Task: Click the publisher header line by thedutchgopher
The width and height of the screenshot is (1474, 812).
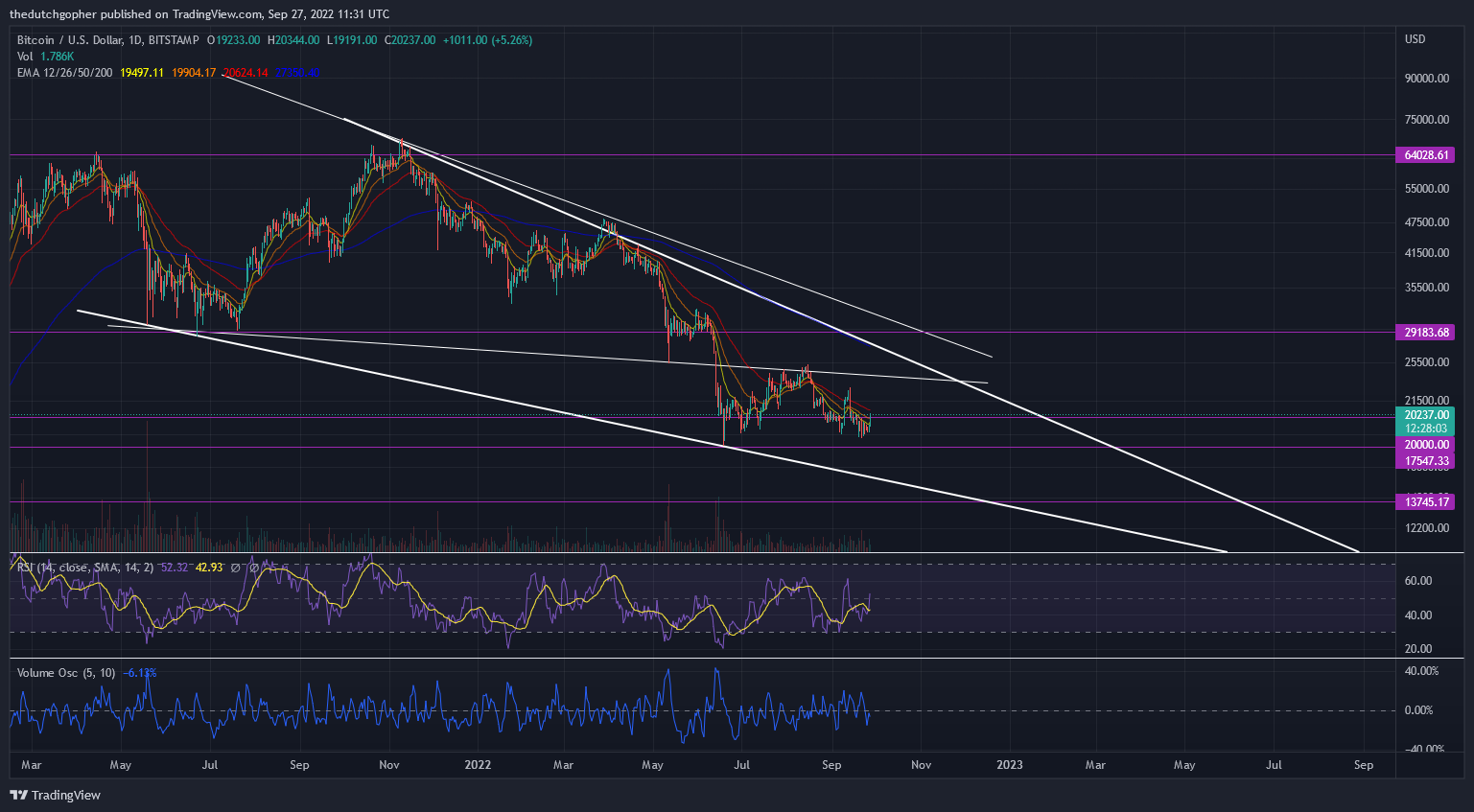Action: pos(199,14)
